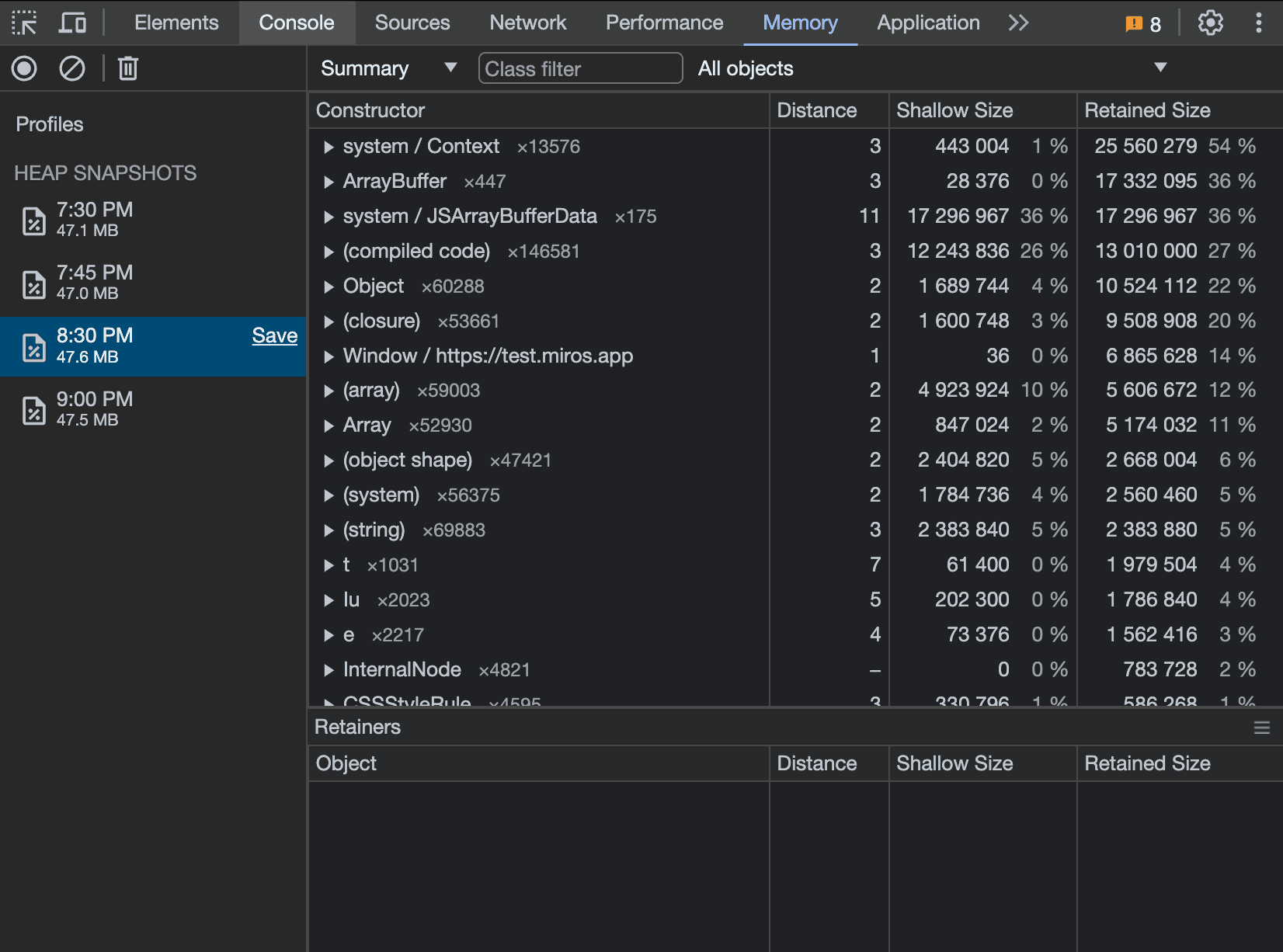Open DevTools settings gear
1283x952 pixels.
coord(1210,23)
